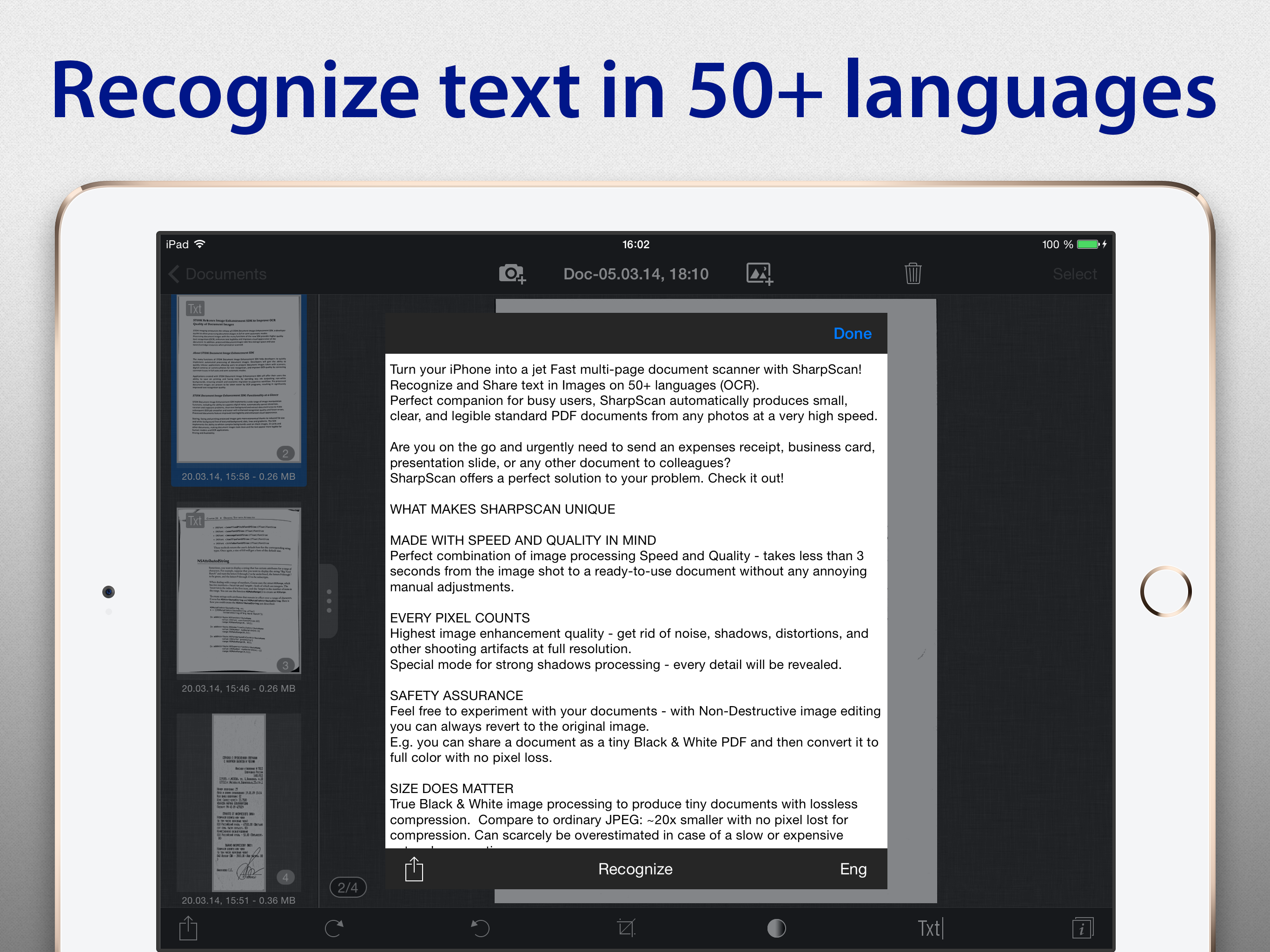
Task: Tap the crop tool icon
Action: coord(626,928)
